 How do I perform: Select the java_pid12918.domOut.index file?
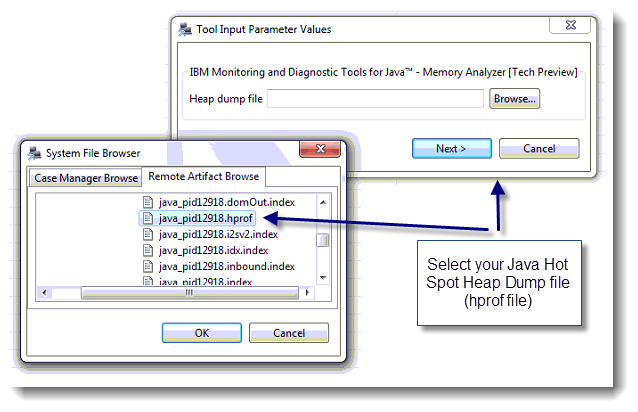click(x=227, y=202)
